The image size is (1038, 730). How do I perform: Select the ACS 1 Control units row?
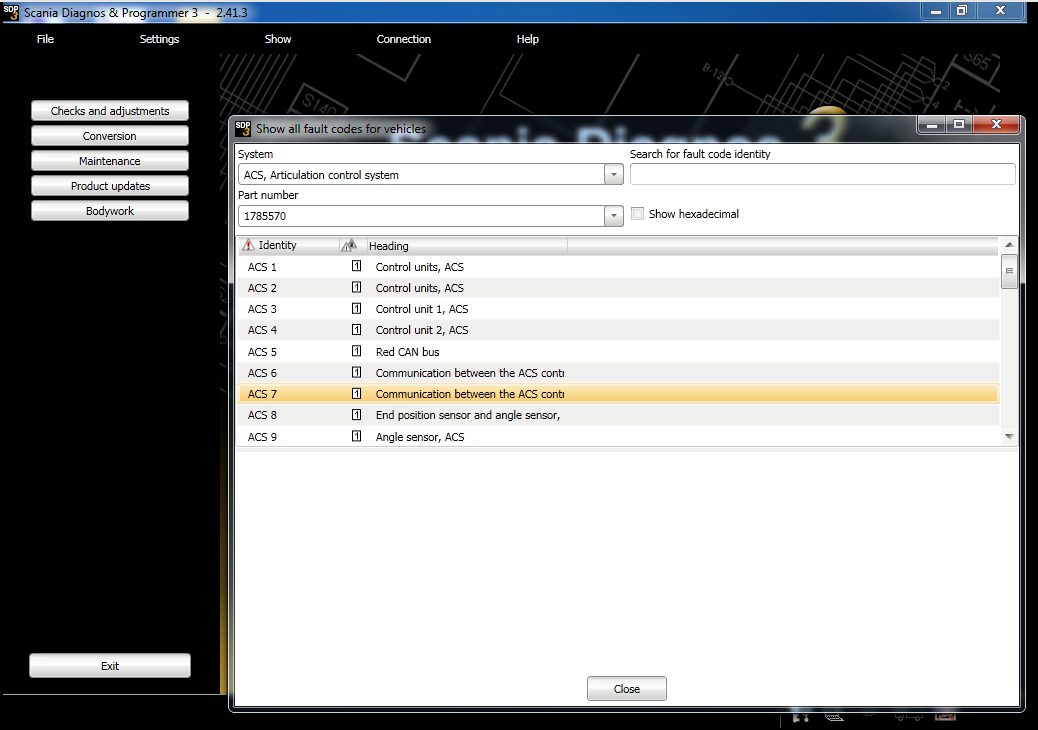click(x=618, y=267)
